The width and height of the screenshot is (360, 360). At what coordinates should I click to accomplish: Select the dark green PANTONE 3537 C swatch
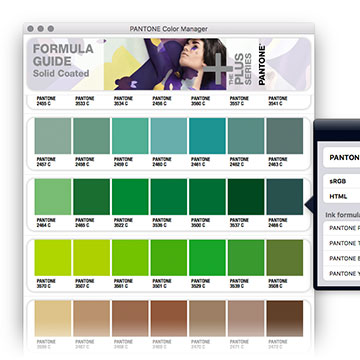point(246,197)
